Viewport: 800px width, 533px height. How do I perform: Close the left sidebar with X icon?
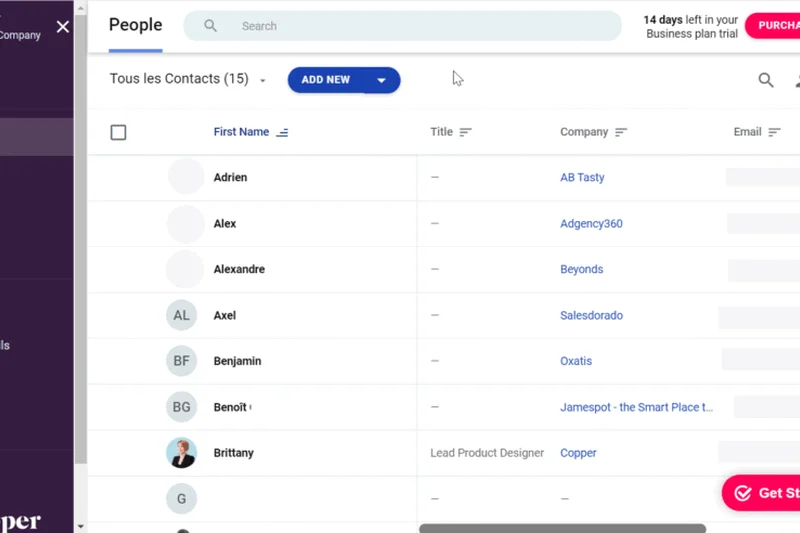click(63, 27)
